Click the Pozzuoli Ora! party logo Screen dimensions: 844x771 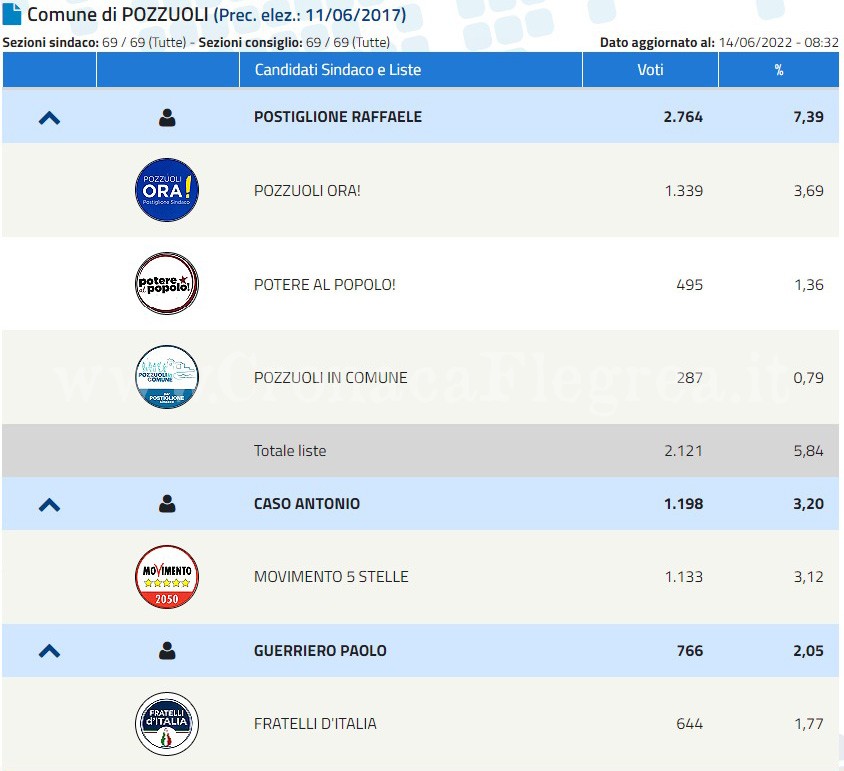(x=167, y=190)
